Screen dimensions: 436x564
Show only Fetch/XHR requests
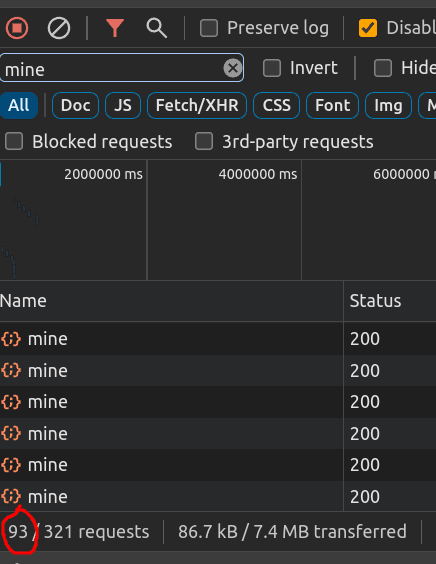[x=197, y=105]
